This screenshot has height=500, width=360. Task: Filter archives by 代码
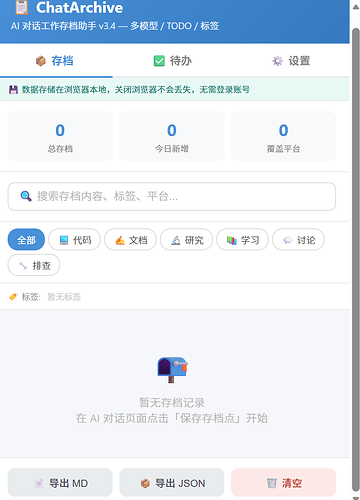pyautogui.click(x=74, y=240)
